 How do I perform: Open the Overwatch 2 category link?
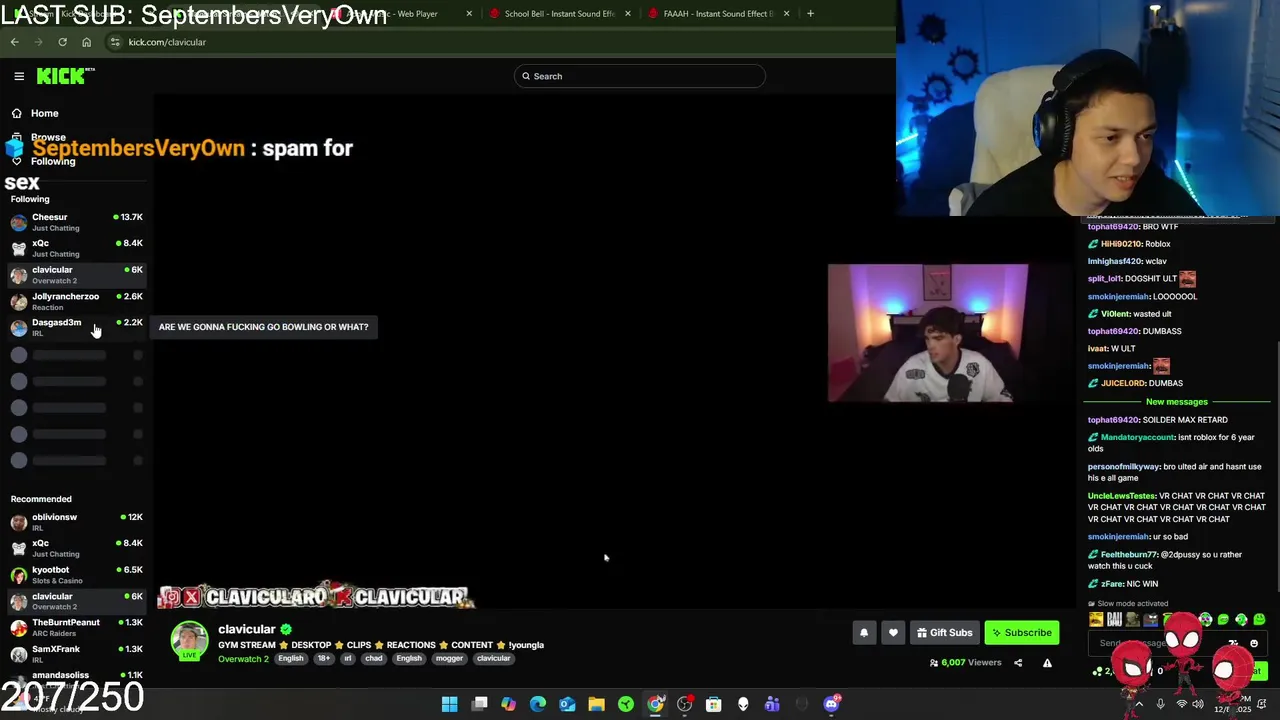click(243, 659)
